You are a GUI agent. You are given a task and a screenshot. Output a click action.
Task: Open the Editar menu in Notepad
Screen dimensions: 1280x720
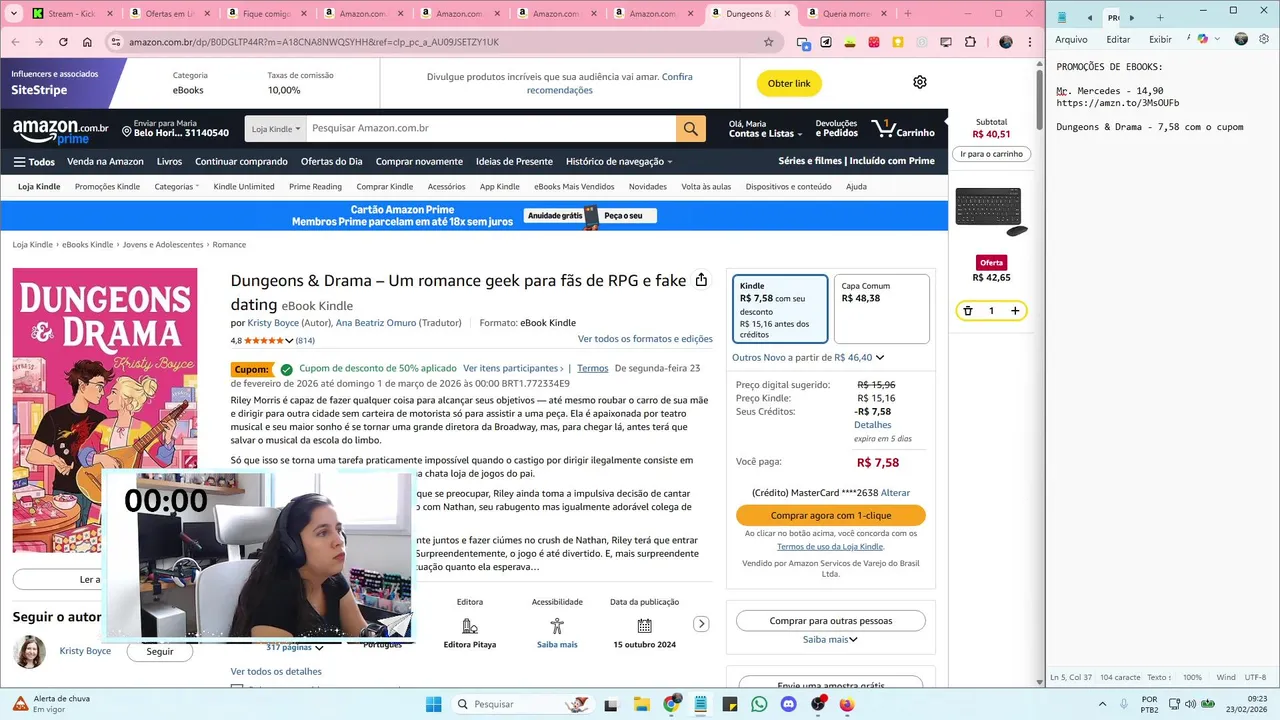[1118, 39]
